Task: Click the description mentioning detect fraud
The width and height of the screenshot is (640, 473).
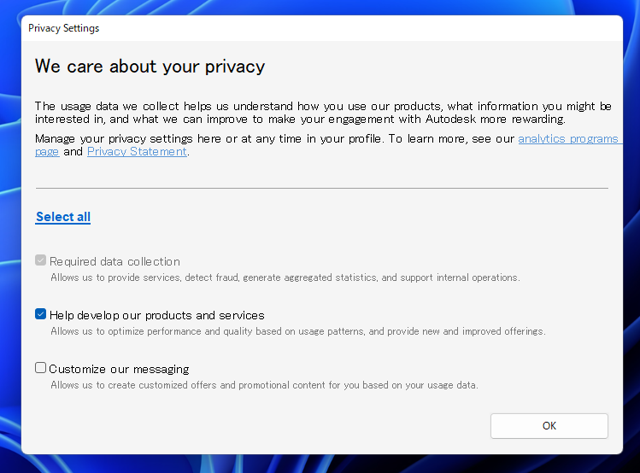Action: pyautogui.click(x=285, y=277)
